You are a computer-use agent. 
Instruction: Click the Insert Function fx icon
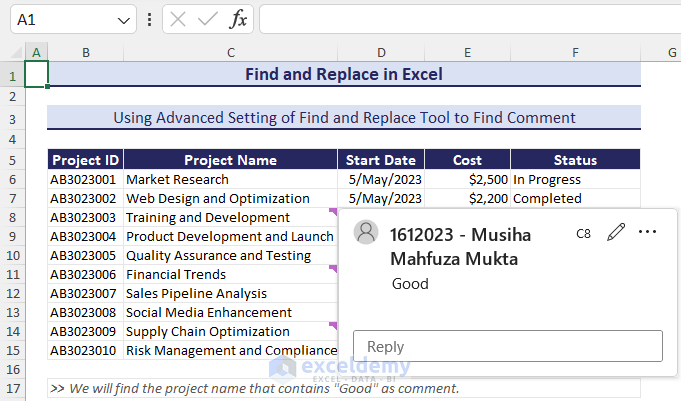tap(238, 19)
